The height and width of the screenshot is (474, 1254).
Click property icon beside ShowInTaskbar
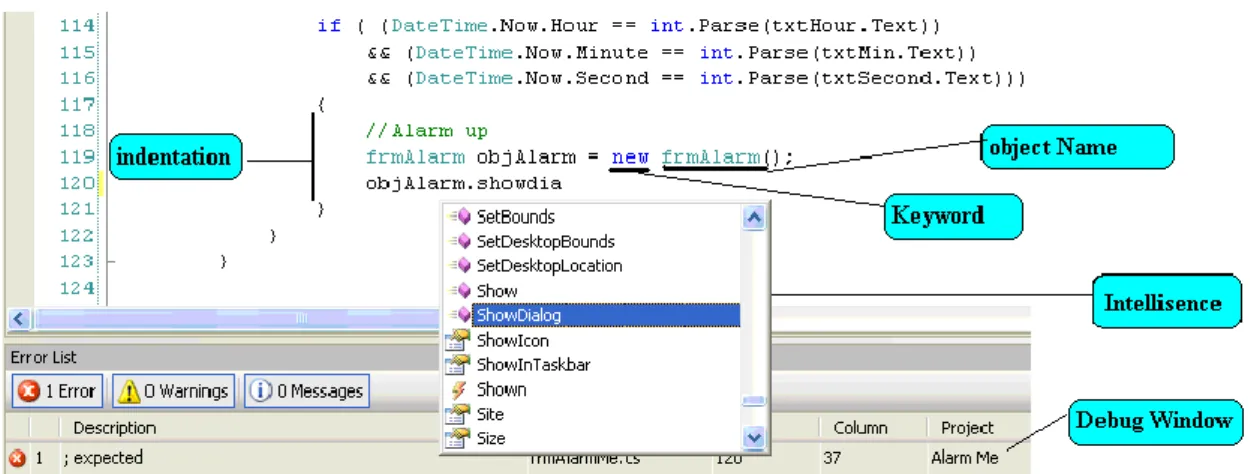click(x=459, y=364)
